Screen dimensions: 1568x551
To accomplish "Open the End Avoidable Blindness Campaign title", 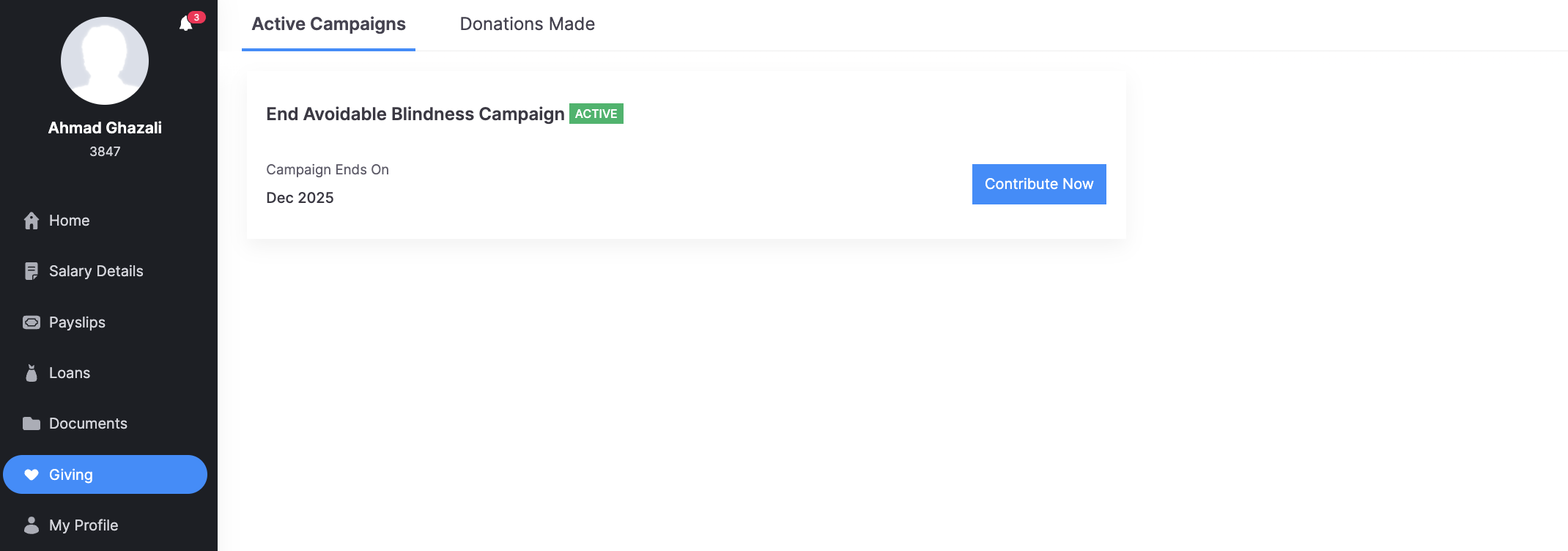I will (x=415, y=114).
